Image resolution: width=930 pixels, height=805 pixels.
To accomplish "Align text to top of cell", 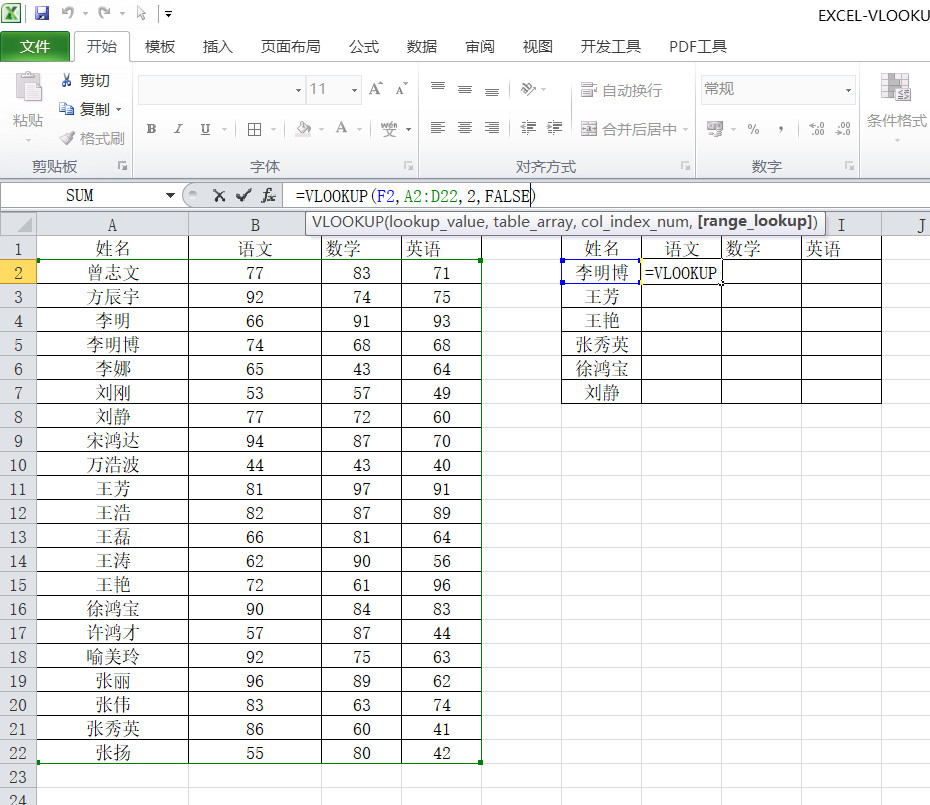I will pyautogui.click(x=438, y=89).
